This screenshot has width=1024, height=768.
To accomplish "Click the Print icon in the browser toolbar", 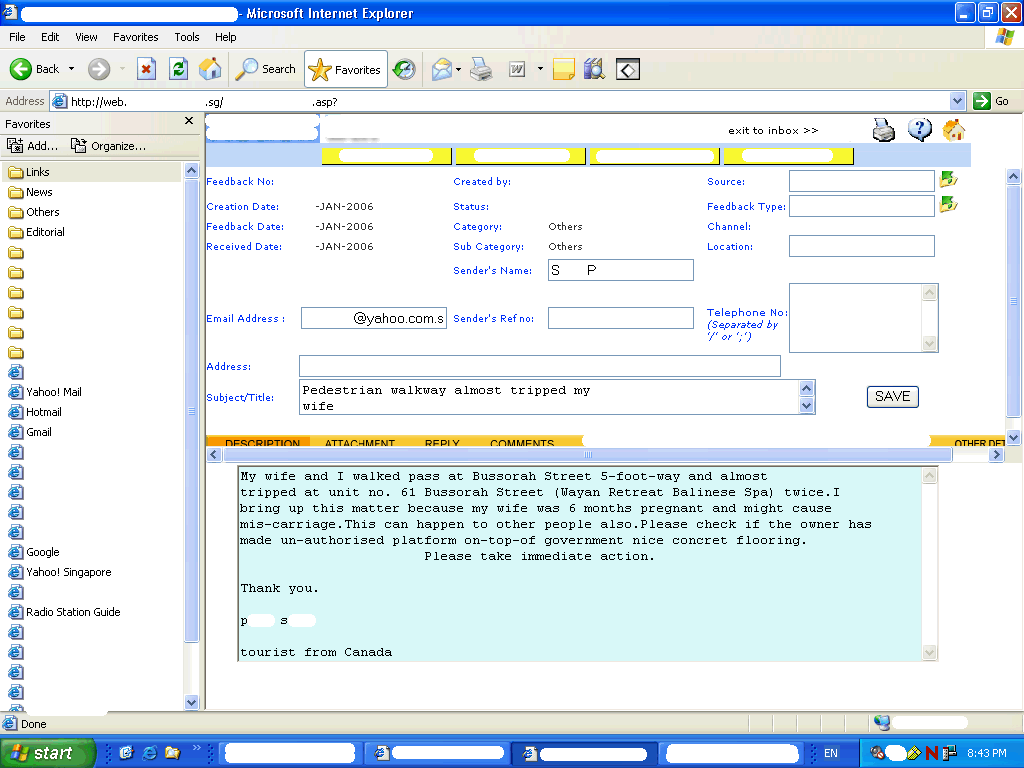I will [x=481, y=69].
